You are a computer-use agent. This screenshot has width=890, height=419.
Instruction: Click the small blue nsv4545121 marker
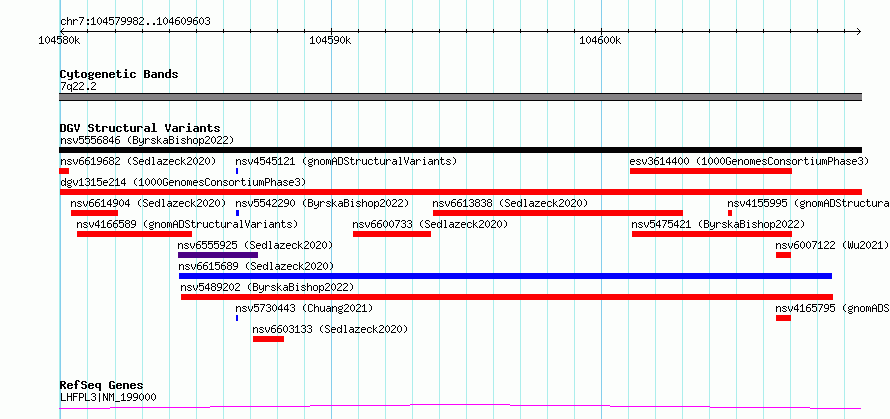pos(237,171)
